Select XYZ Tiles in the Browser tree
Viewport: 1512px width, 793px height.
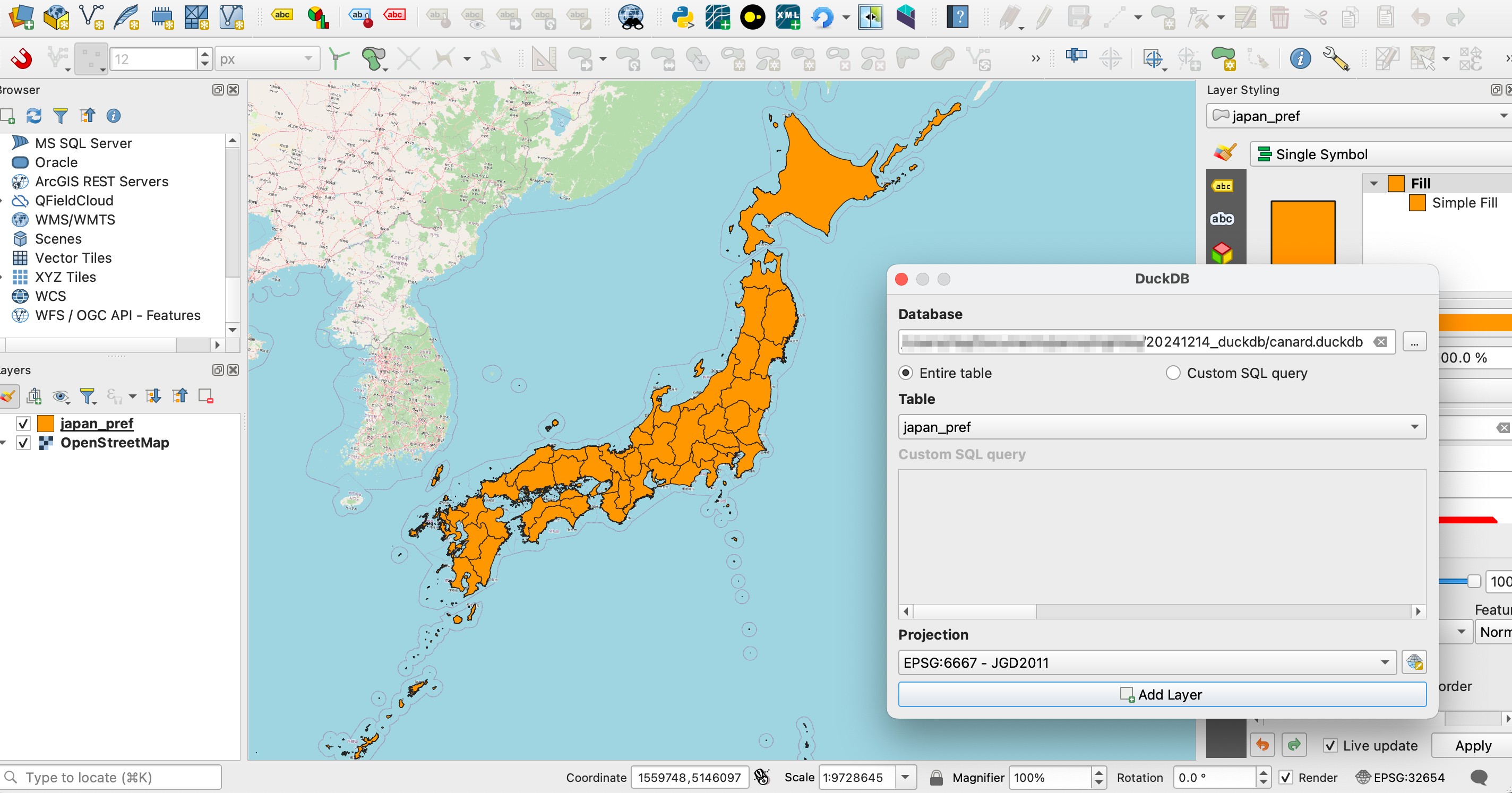(x=65, y=277)
